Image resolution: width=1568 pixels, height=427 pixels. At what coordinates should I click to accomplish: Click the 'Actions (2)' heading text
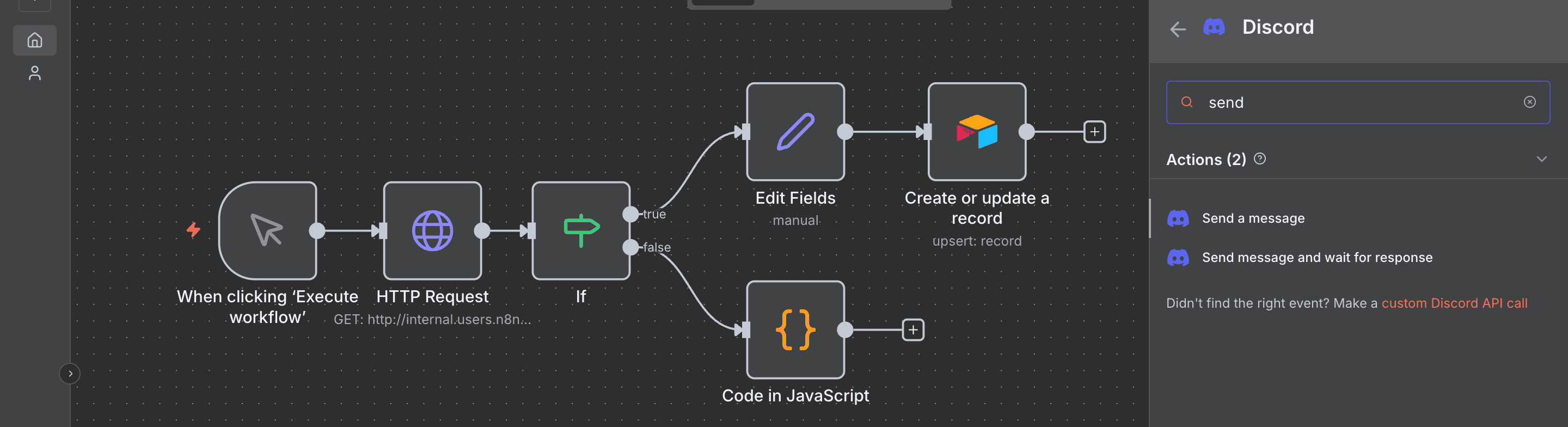click(1206, 159)
